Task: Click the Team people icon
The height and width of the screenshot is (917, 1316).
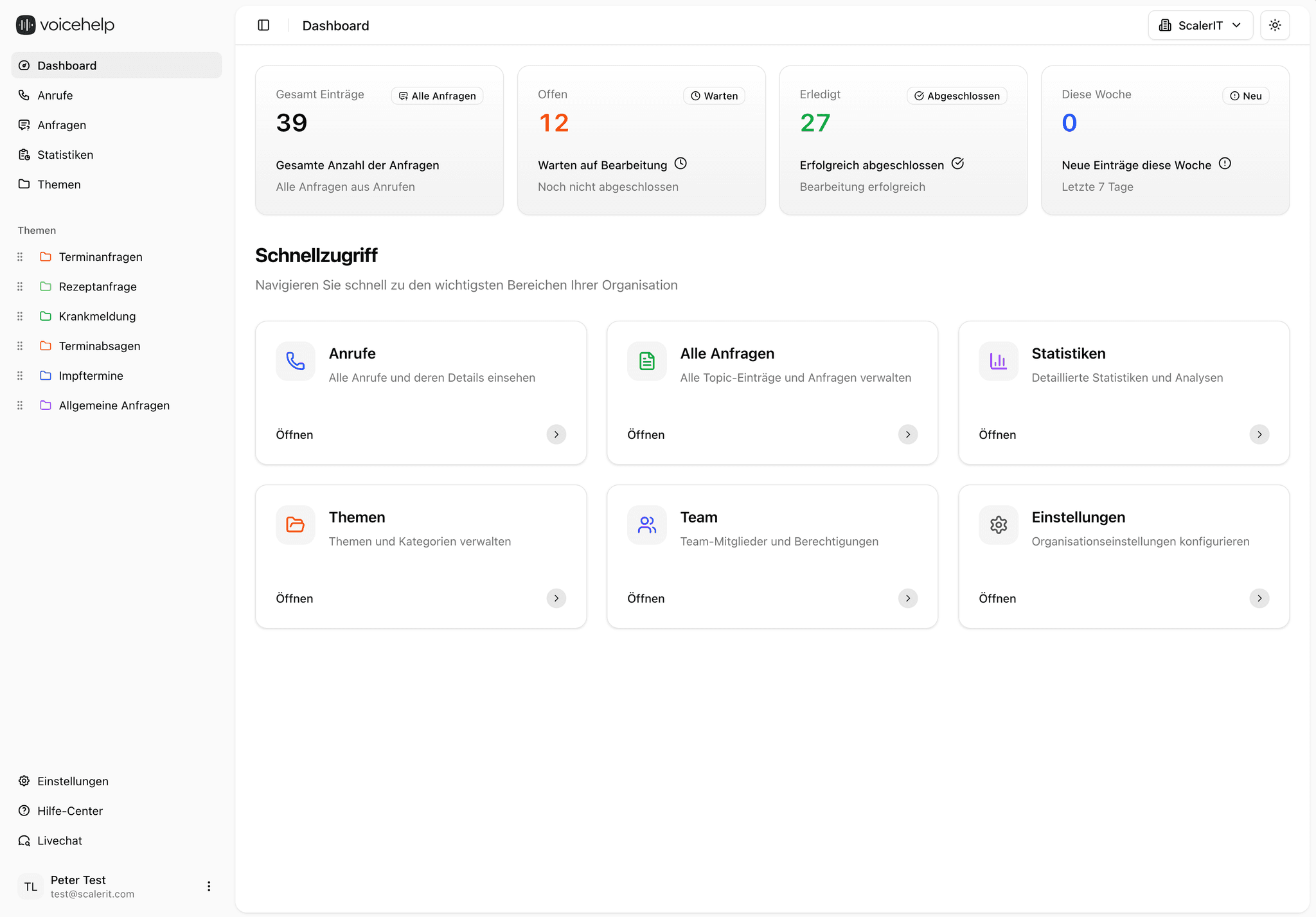Action: [647, 525]
